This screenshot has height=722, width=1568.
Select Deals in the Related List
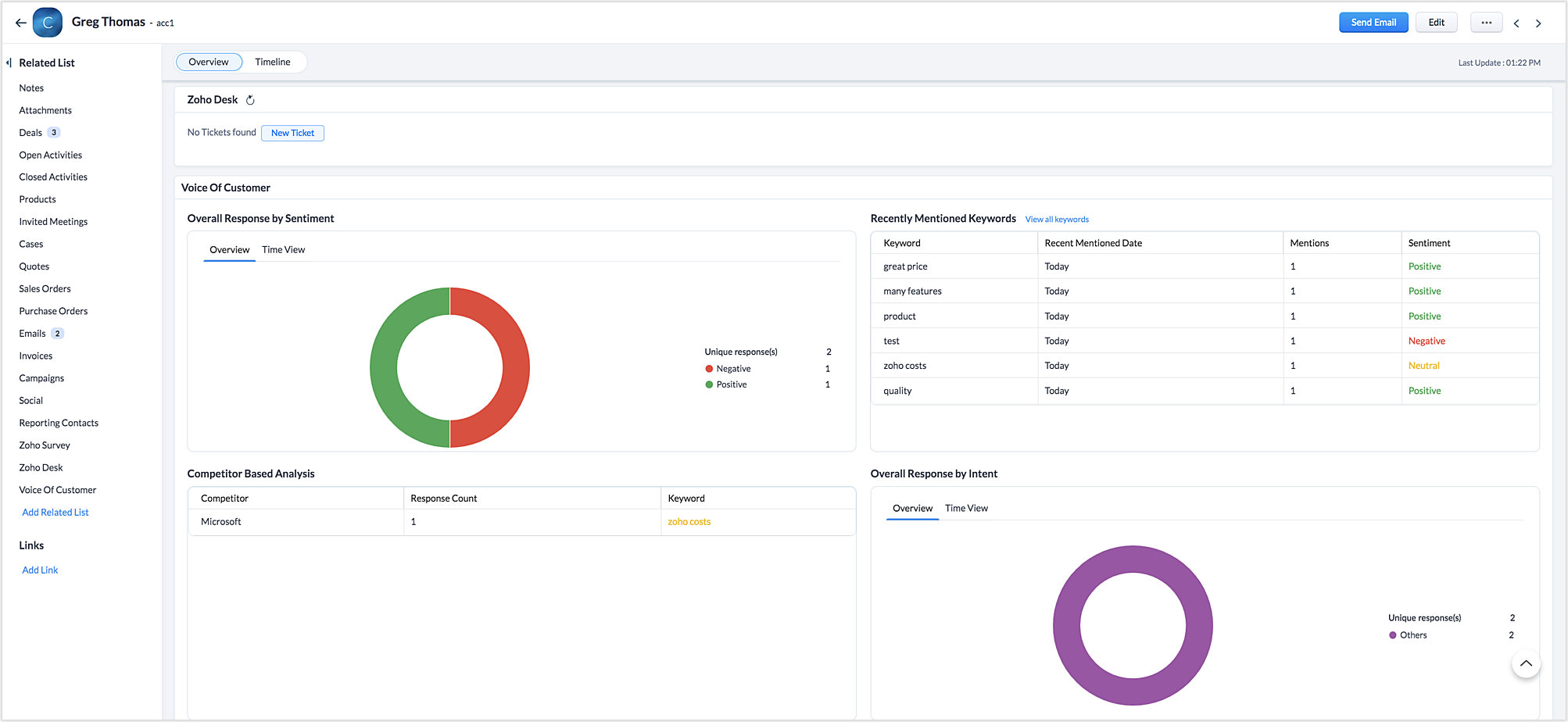tap(30, 133)
